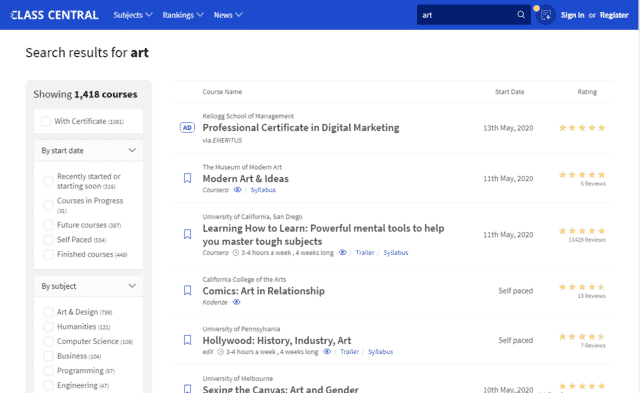This screenshot has width=640, height=393.
Task: Open Syllabus link for Learning How to Learn
Action: click(396, 253)
